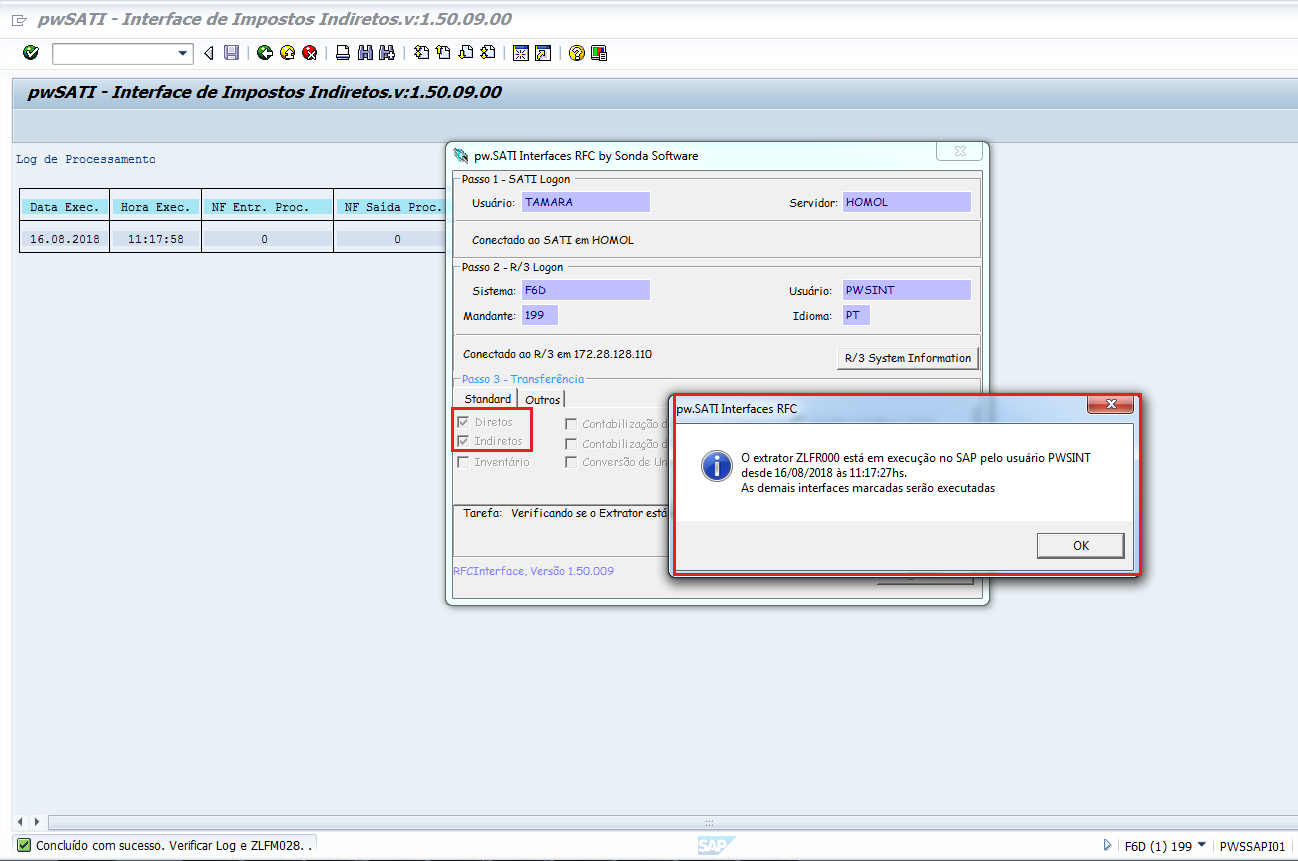The width and height of the screenshot is (1298, 861).
Task: Click the Find binoculars icon
Action: point(365,53)
